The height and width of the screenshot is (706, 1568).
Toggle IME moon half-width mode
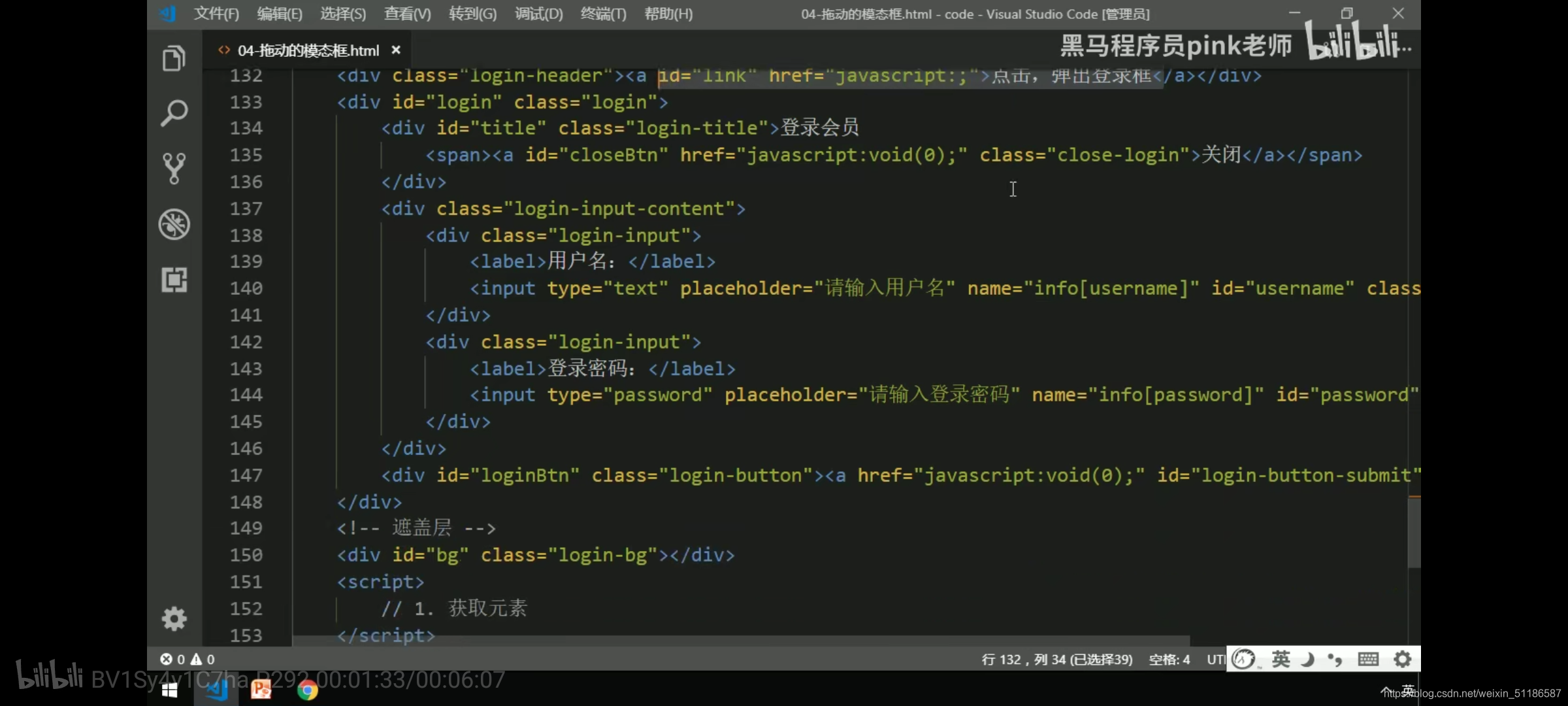(1307, 659)
